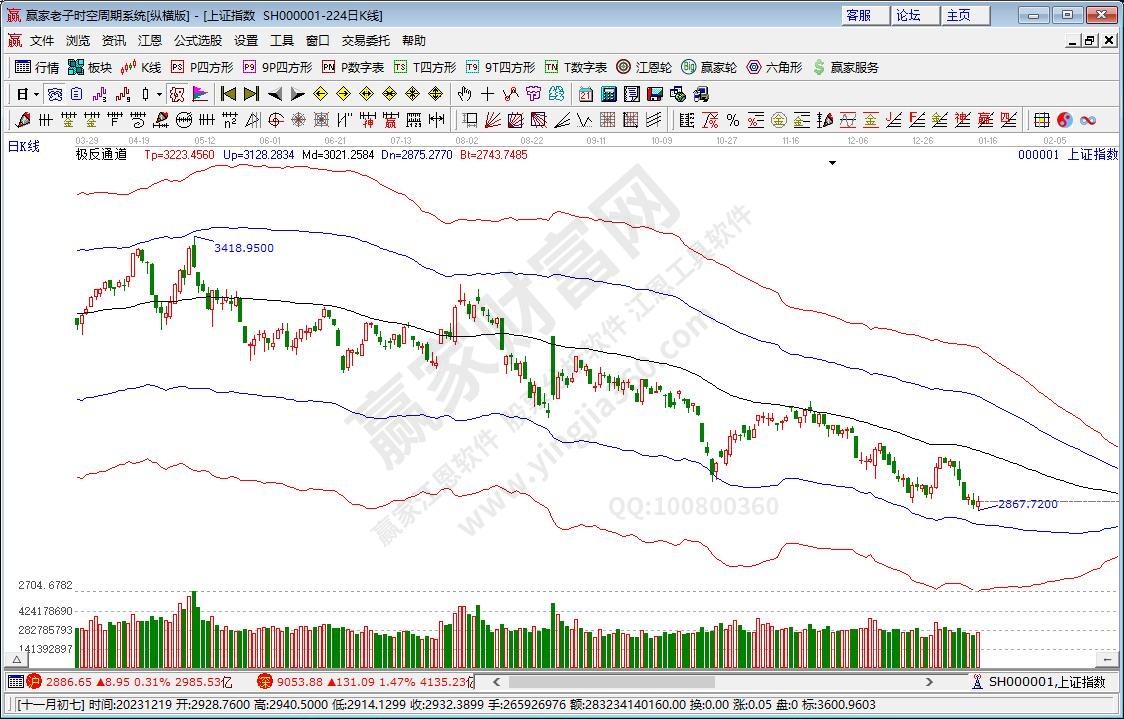Click the 论坛 button in title bar
This screenshot has height=719, width=1124.
[908, 15]
